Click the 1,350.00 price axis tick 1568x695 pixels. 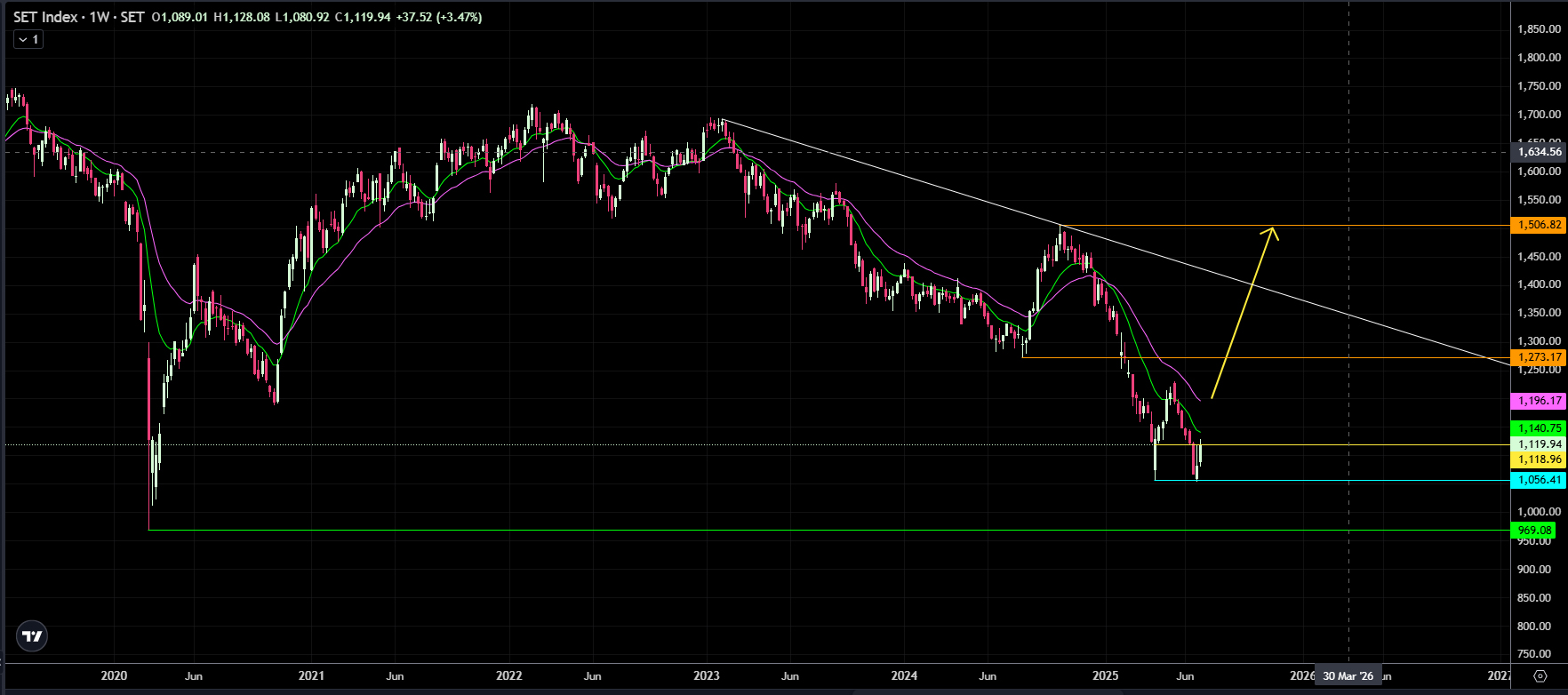(x=1540, y=313)
